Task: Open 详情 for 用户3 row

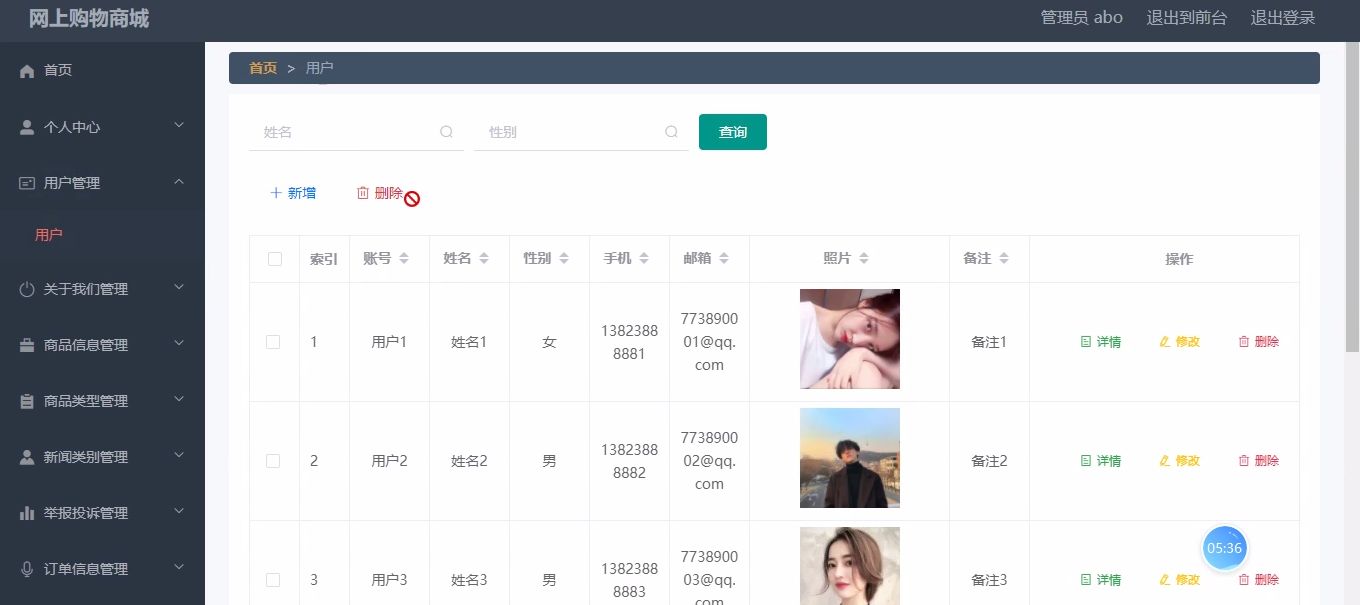Action: point(1101,580)
